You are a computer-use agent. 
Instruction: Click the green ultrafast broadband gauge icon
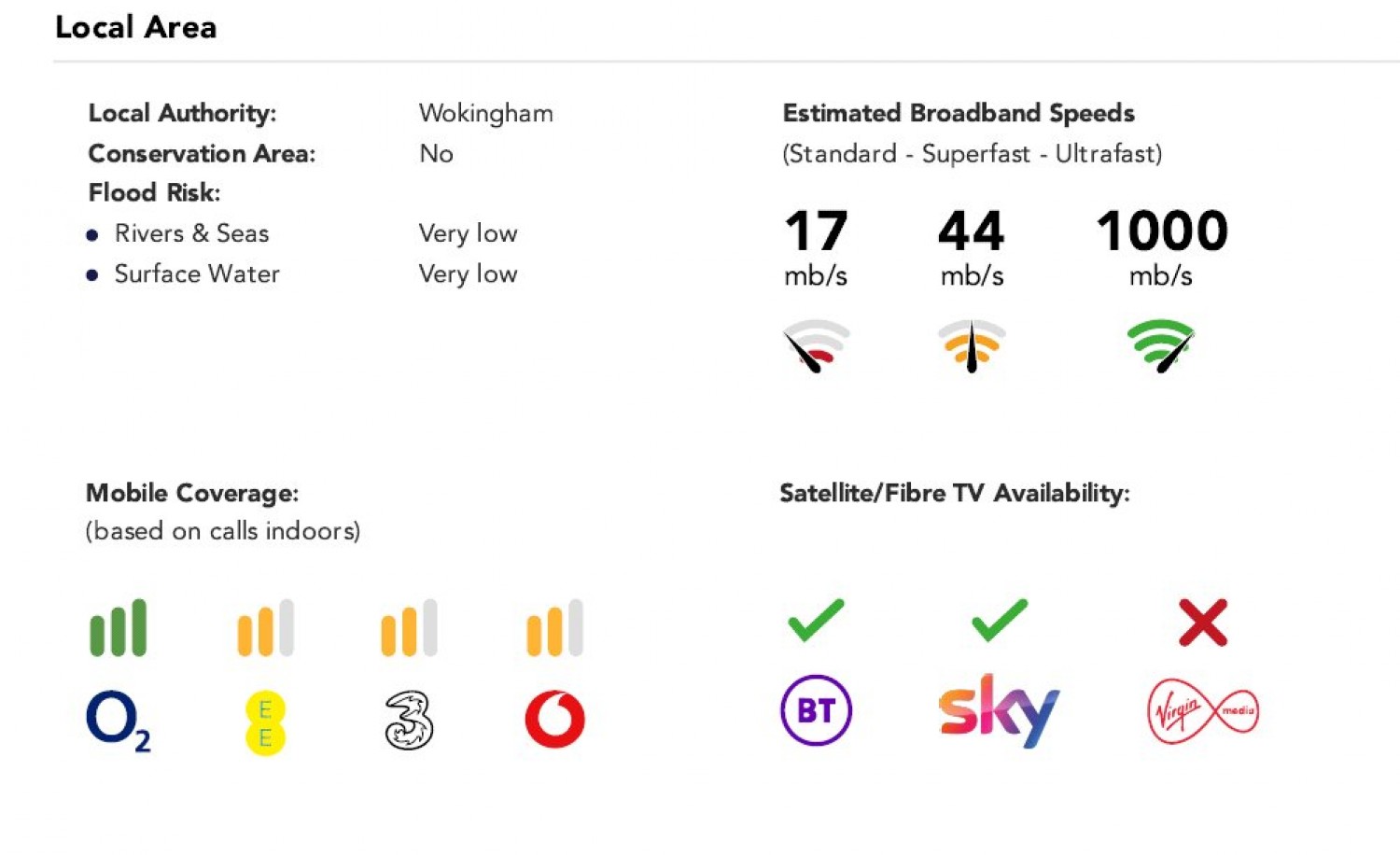pyautogui.click(x=1160, y=346)
